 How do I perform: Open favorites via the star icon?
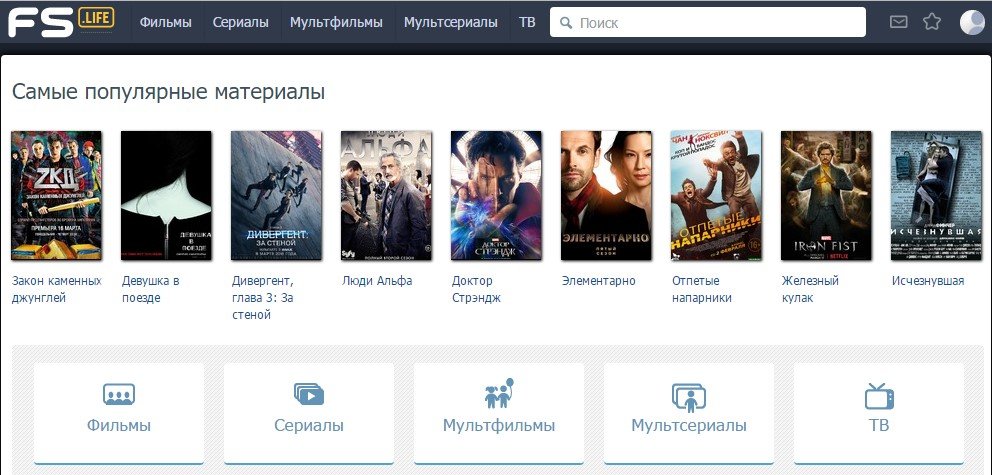931,22
